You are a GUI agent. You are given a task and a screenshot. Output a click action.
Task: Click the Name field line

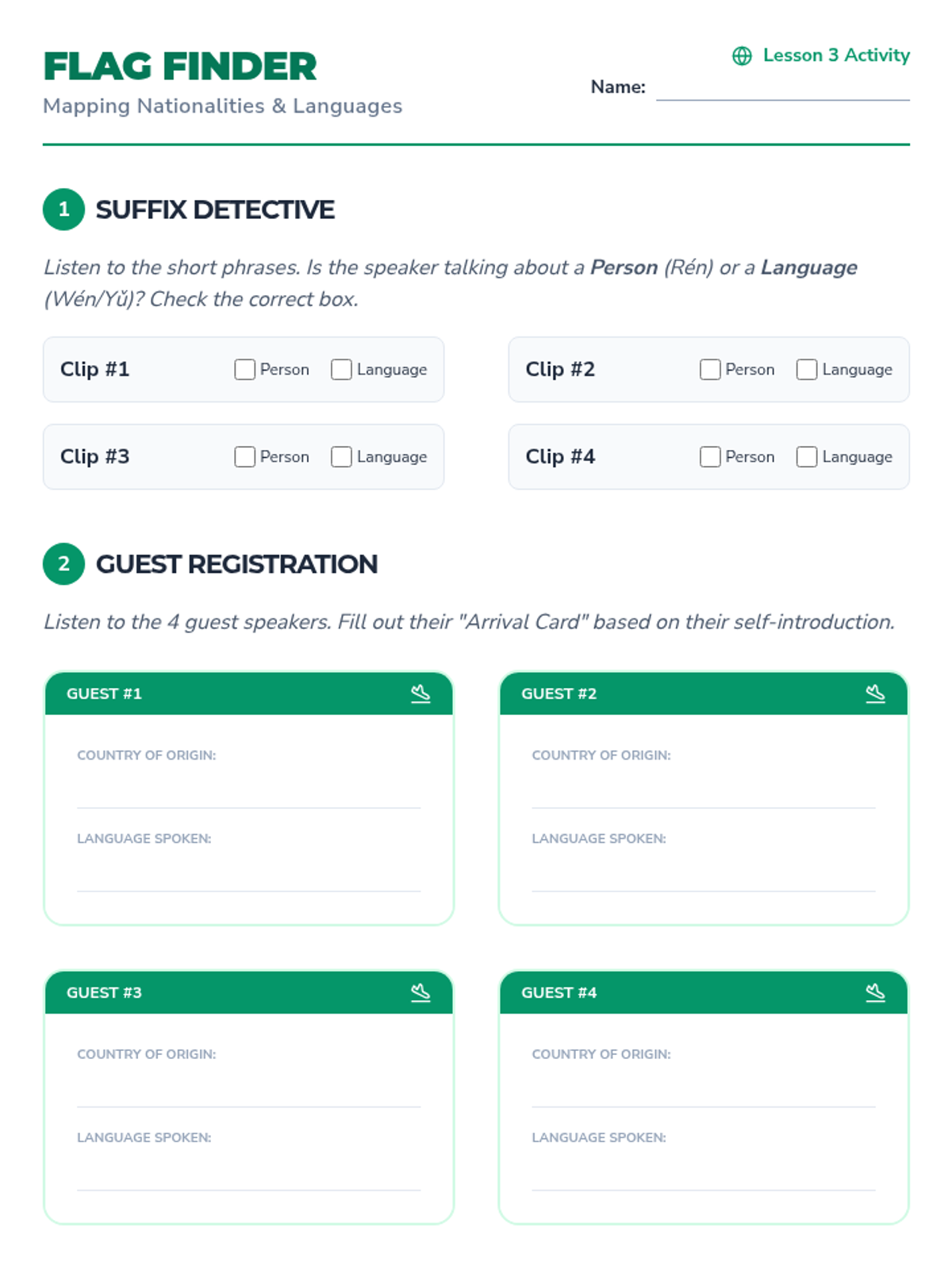(x=783, y=88)
